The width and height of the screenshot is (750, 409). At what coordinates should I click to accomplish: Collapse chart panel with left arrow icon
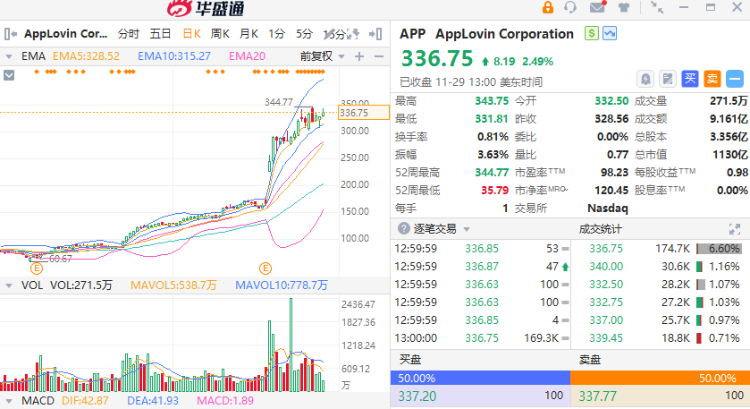tap(11, 34)
